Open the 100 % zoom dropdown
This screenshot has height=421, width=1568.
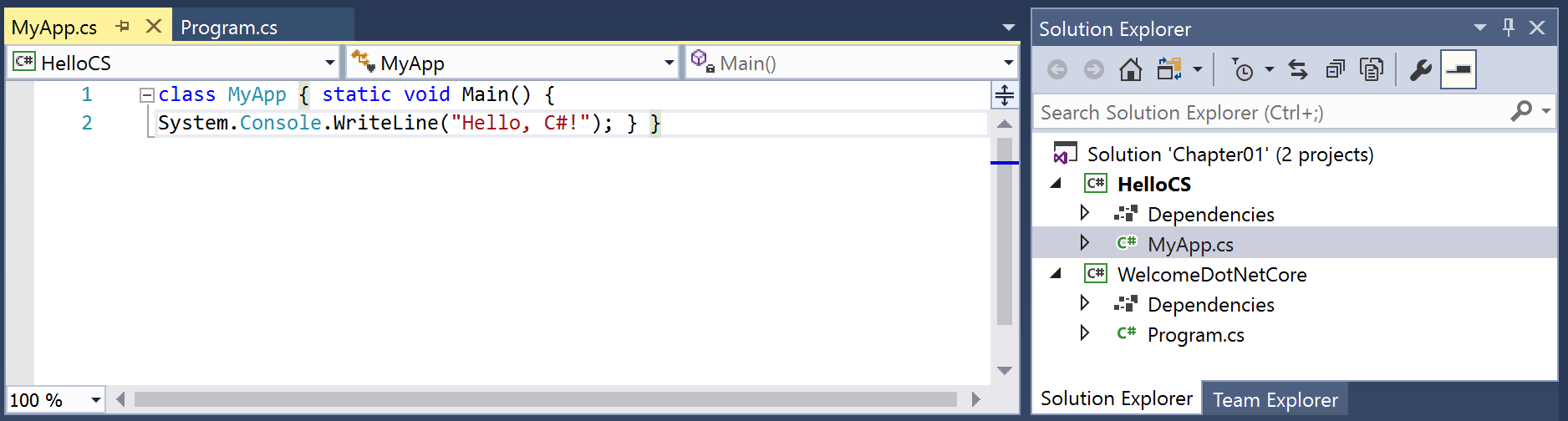[x=96, y=400]
